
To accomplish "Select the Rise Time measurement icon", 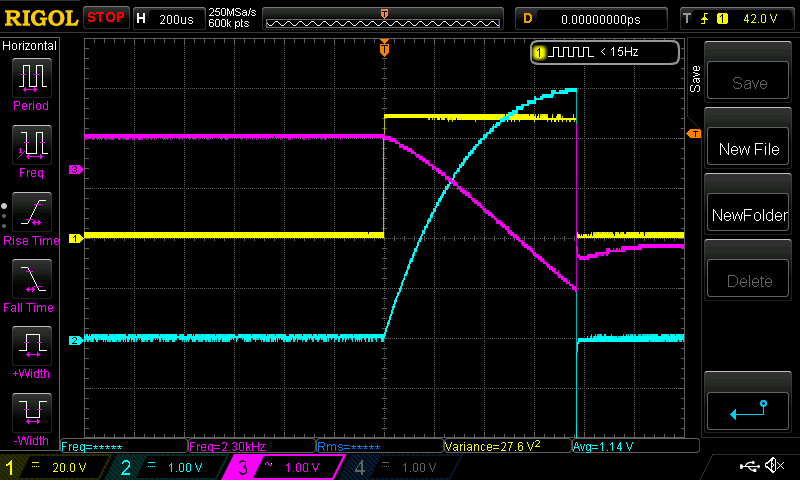I will 32,212.
